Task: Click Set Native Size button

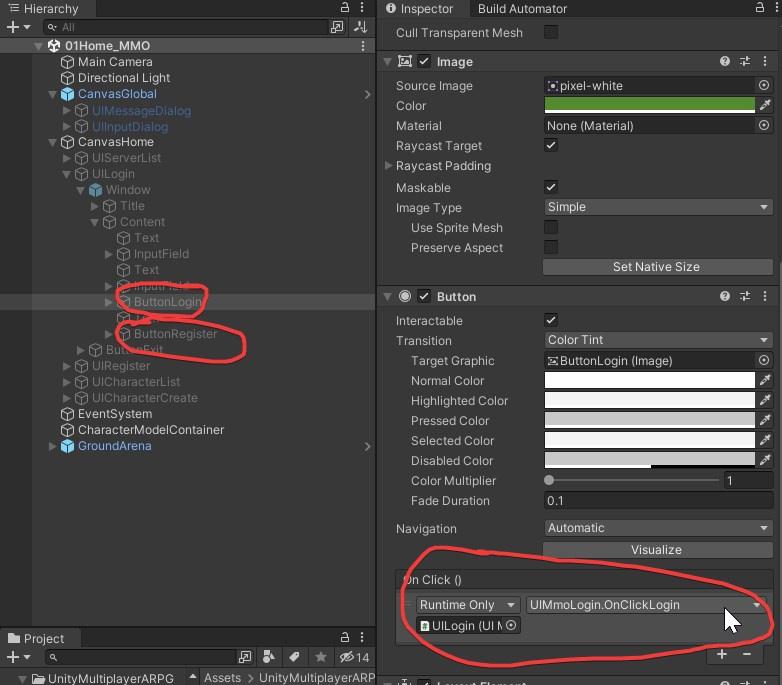Action: [x=658, y=267]
